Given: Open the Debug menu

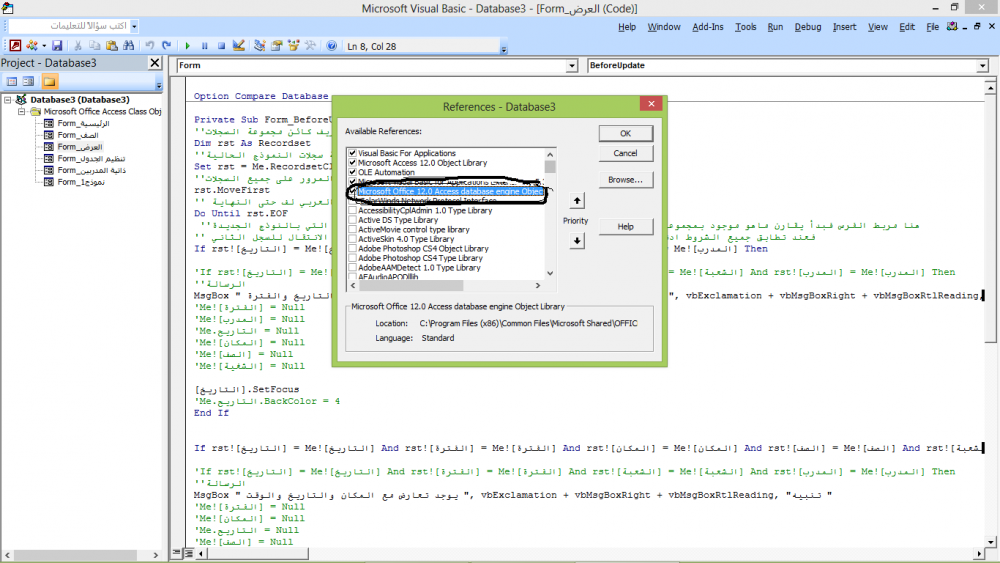Looking at the screenshot, I should (808, 27).
